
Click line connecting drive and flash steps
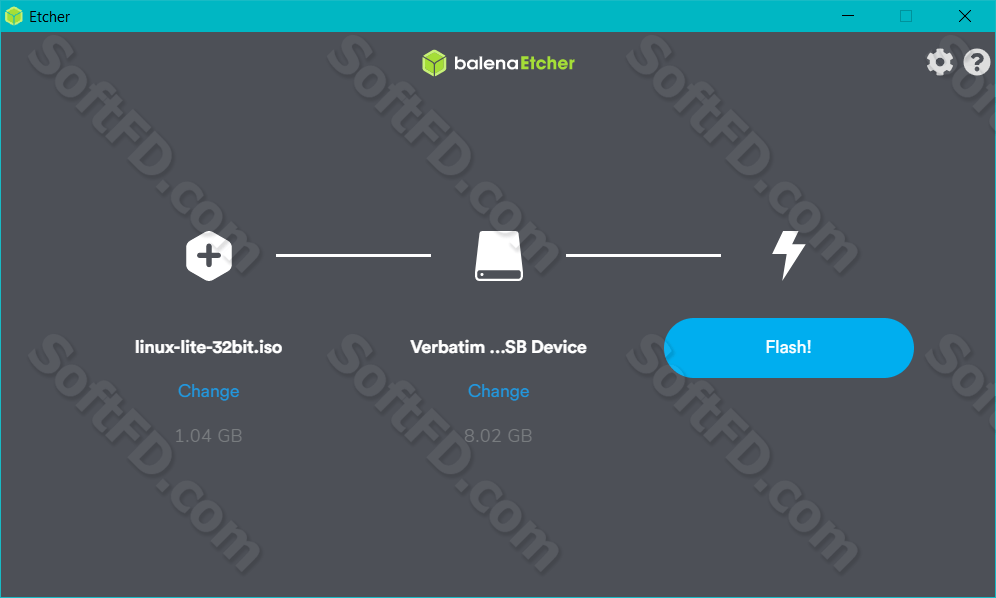[x=643, y=255]
